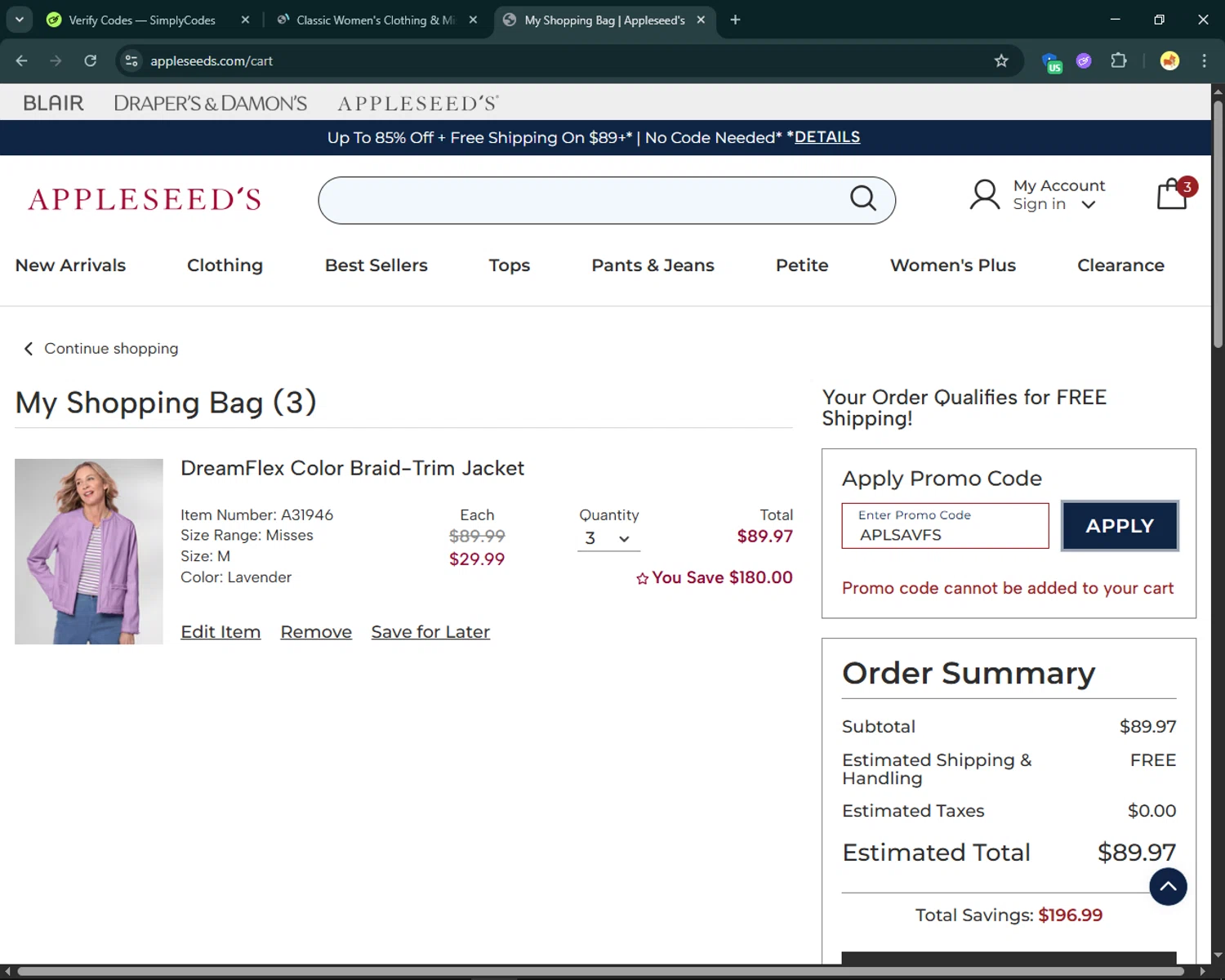The height and width of the screenshot is (980, 1225).
Task: Switch to Classic Women's Clothing tab
Action: (376, 20)
